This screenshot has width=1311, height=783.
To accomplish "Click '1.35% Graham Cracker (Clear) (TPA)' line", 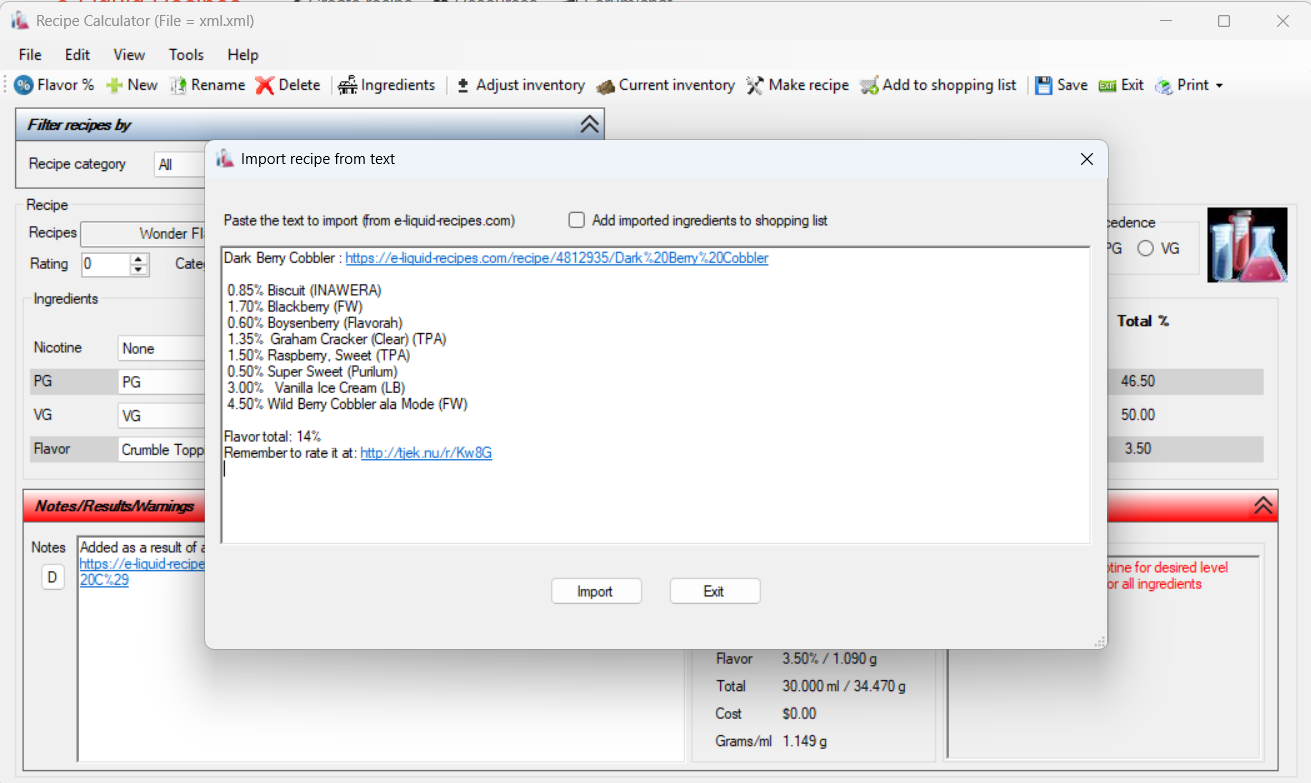I will (x=337, y=339).
